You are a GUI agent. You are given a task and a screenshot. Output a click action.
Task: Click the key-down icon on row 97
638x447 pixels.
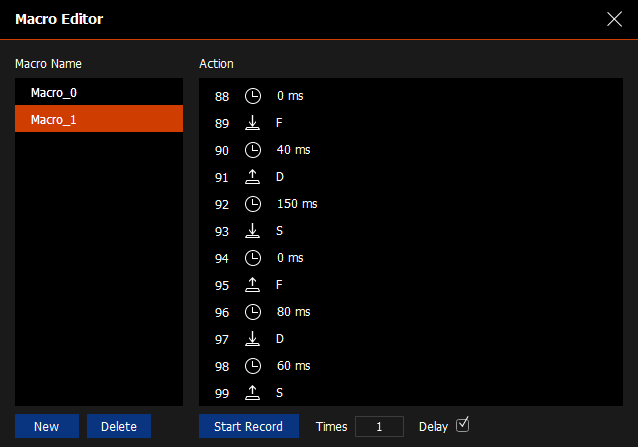coord(253,339)
